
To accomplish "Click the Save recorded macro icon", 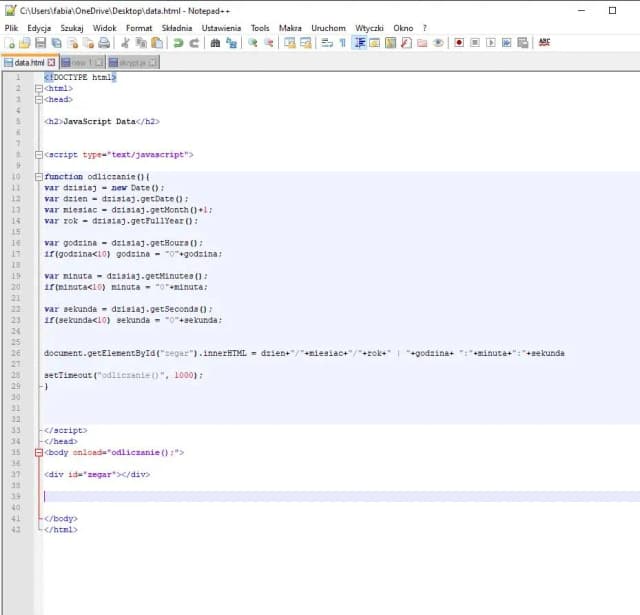I will 522,43.
